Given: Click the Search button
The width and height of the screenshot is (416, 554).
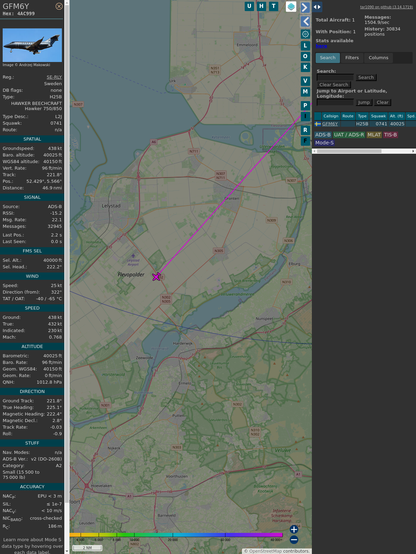Looking at the screenshot, I should tap(366, 77).
